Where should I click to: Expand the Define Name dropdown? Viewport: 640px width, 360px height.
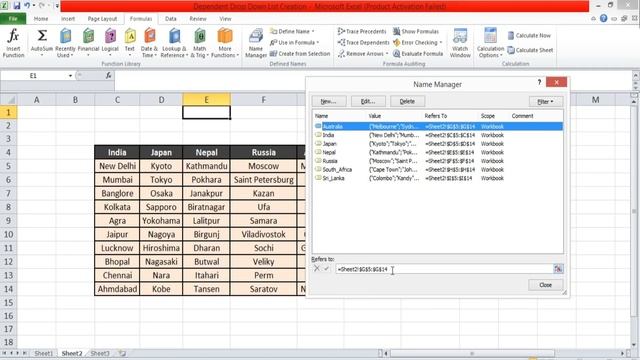click(313, 31)
